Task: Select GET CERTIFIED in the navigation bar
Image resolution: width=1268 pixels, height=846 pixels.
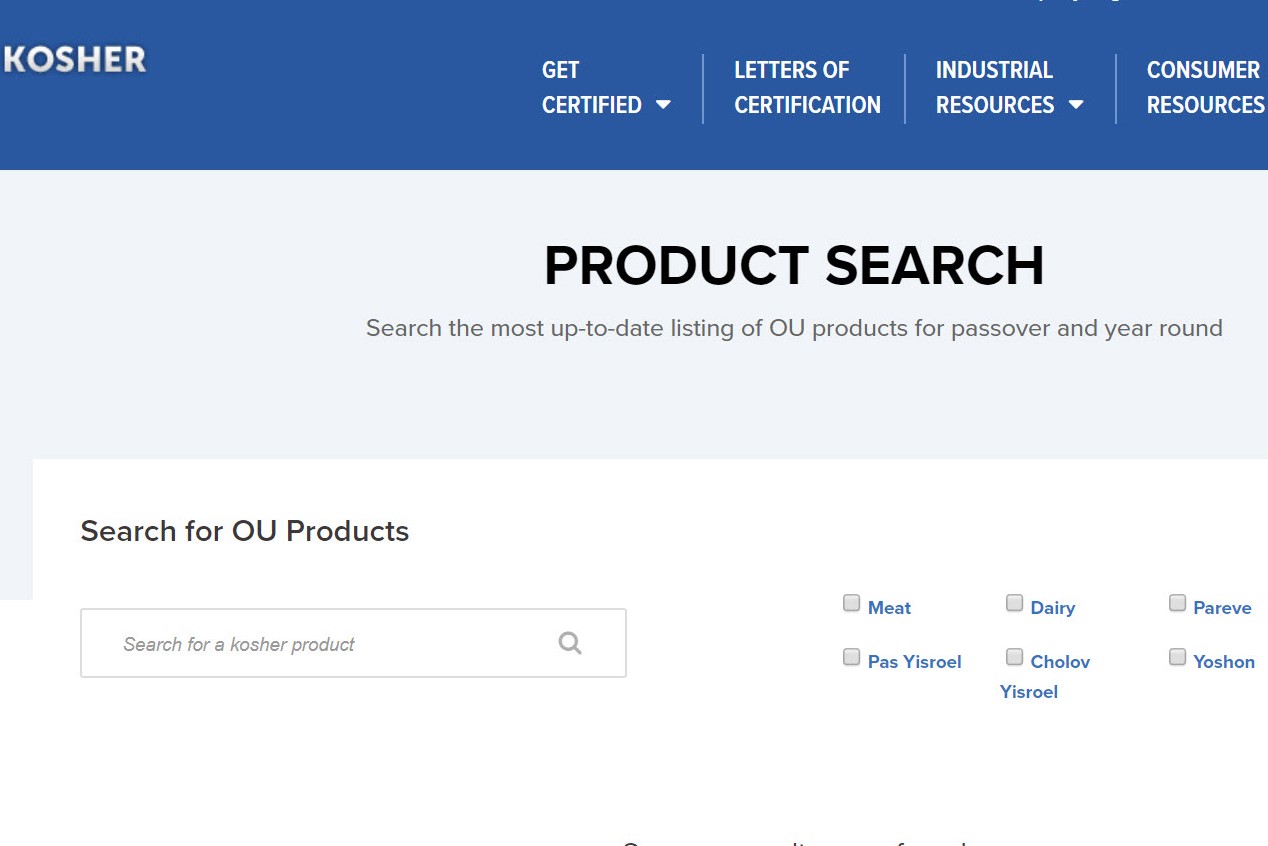Action: 591,87
